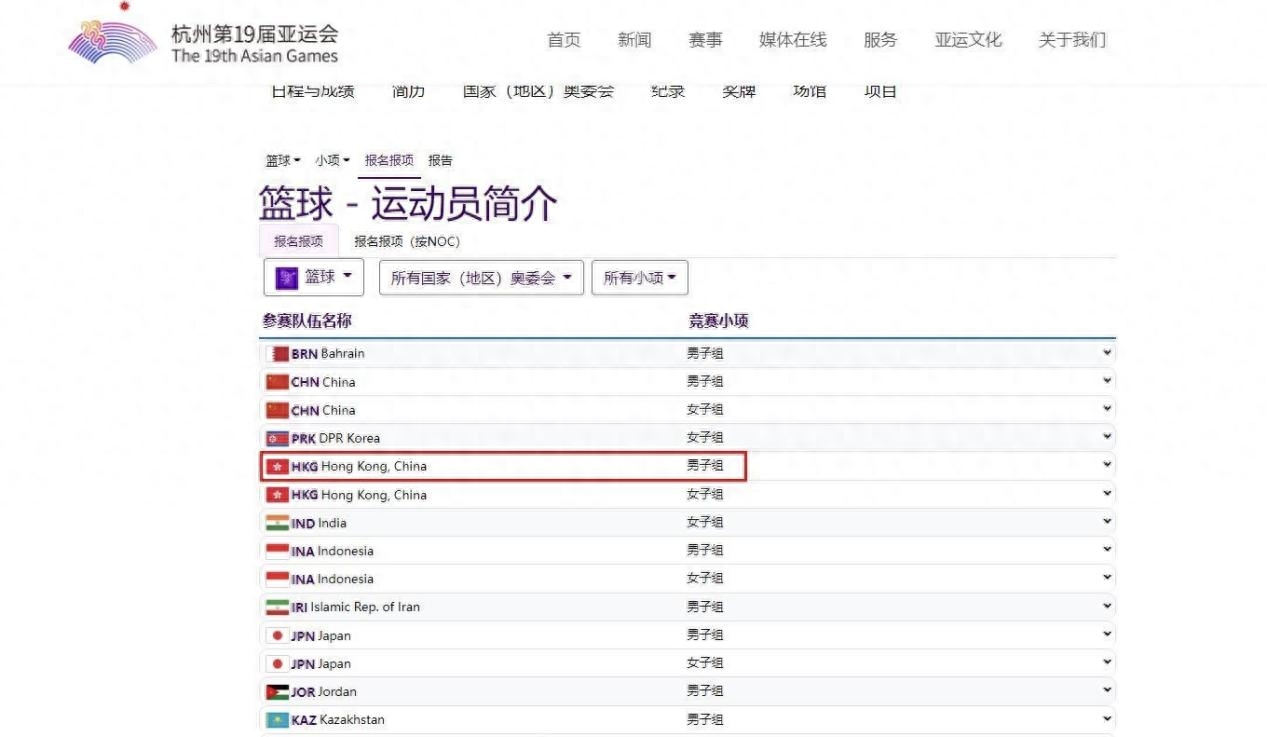Viewport: 1267px width, 737px height.
Task: Click the 关于我们 navigation item
Action: (1072, 40)
